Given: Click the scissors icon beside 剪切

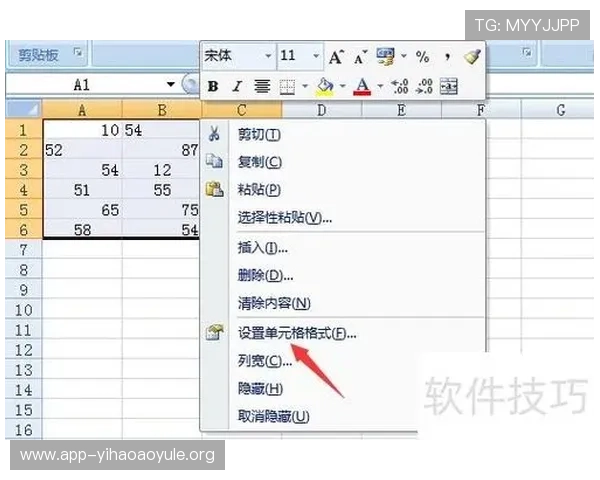Looking at the screenshot, I should (214, 134).
